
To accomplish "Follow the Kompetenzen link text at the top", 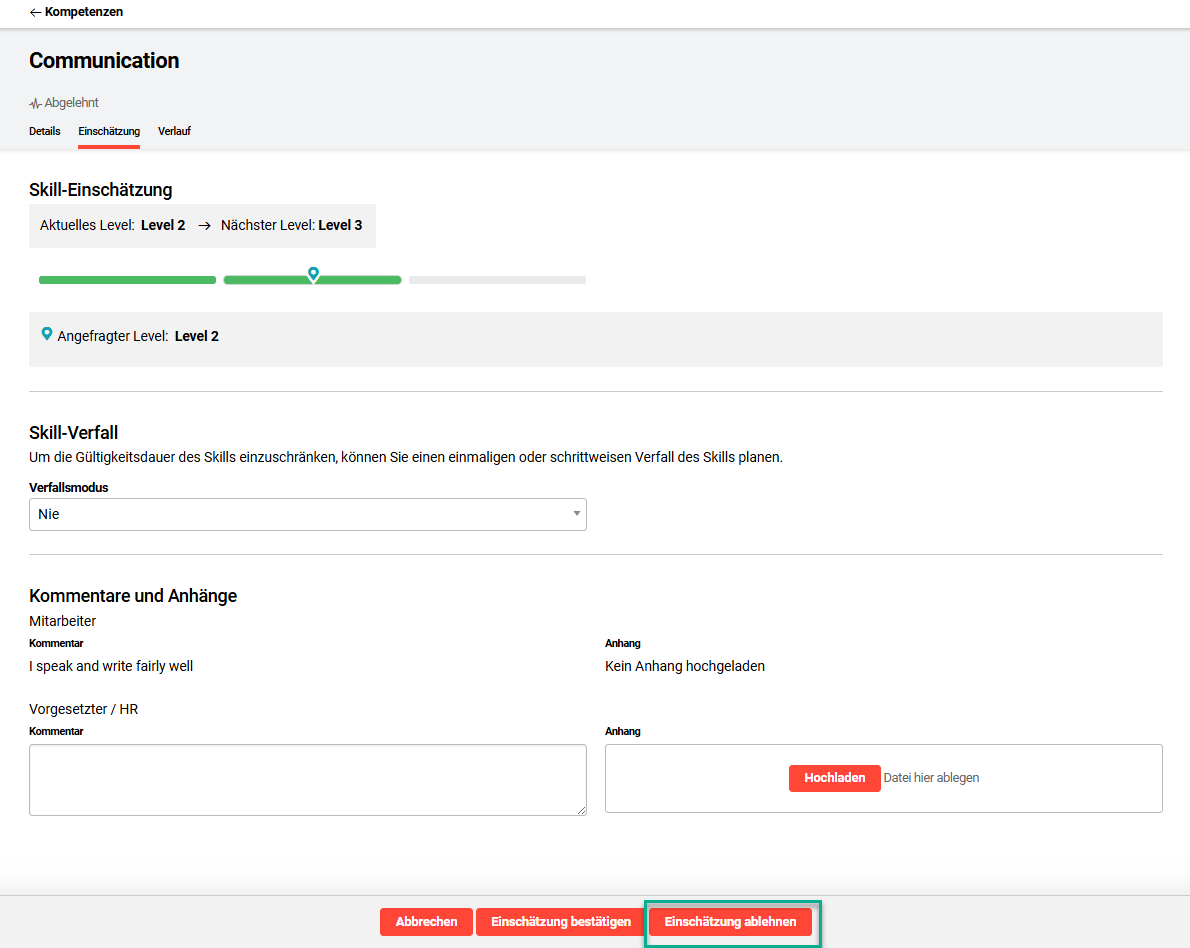I will [x=84, y=12].
